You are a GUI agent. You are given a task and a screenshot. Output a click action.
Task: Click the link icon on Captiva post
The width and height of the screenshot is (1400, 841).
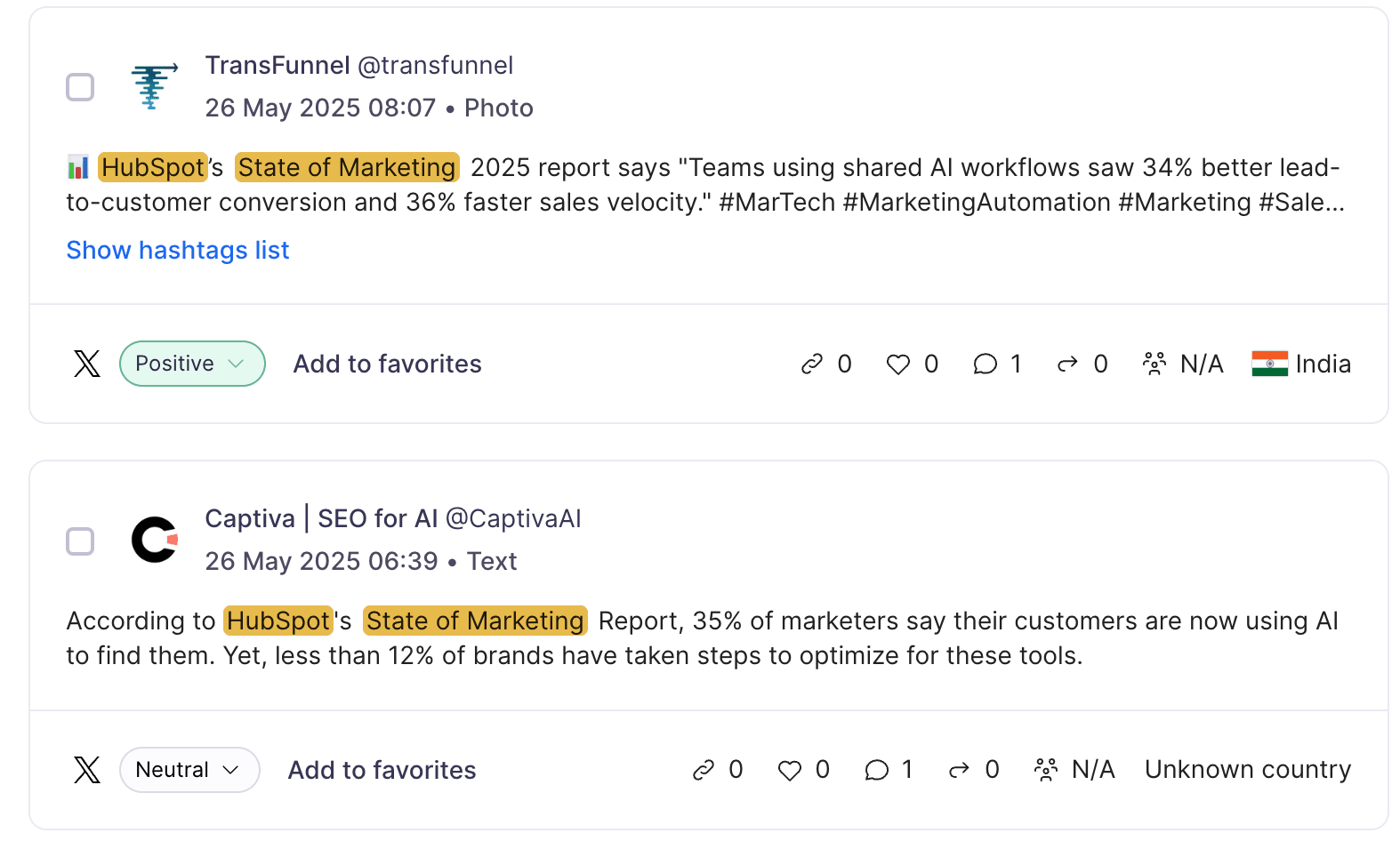(704, 770)
